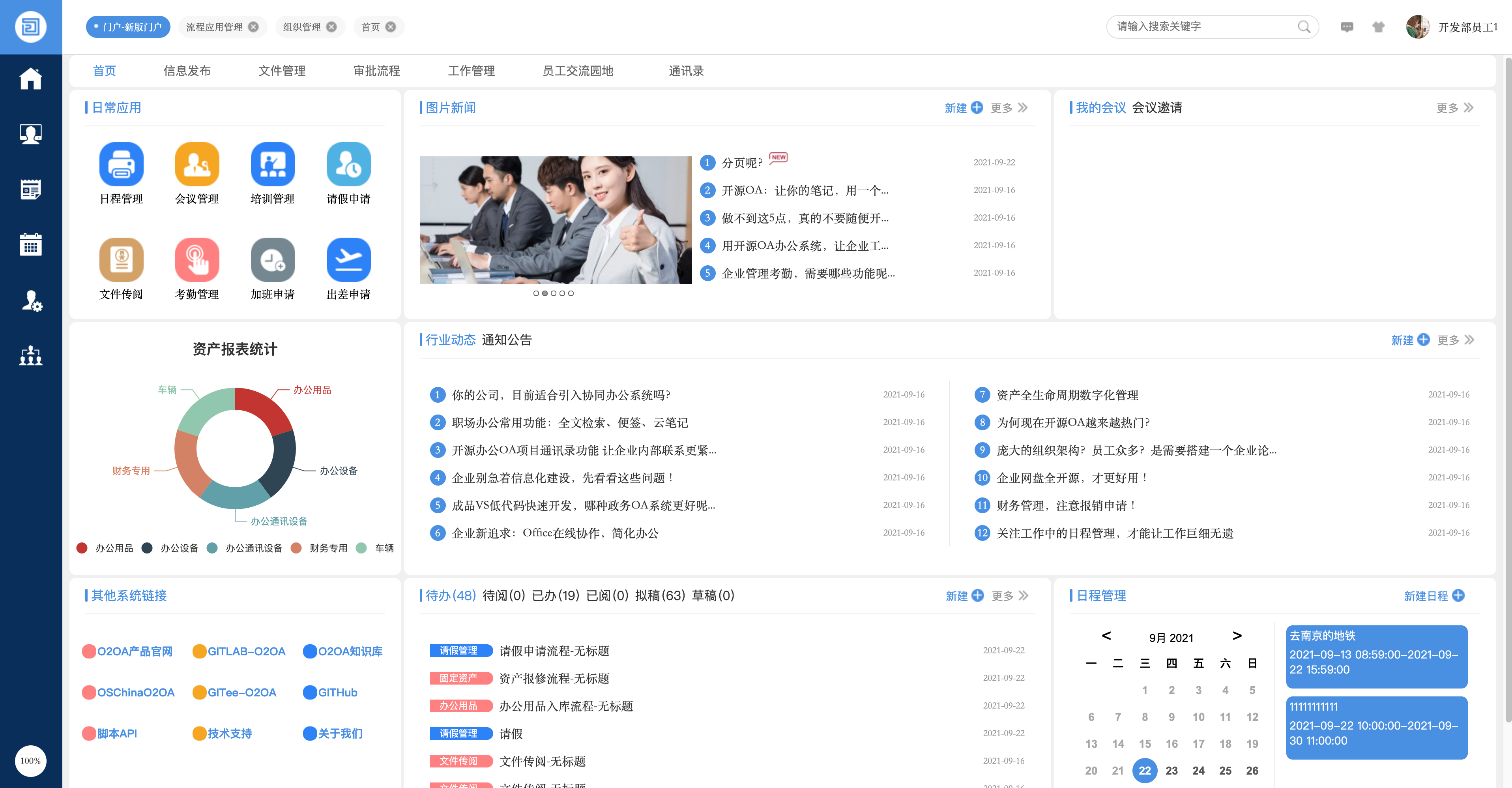The height and width of the screenshot is (788, 1512).
Task: Click the theme shirt icon in top bar
Action: point(1378,27)
